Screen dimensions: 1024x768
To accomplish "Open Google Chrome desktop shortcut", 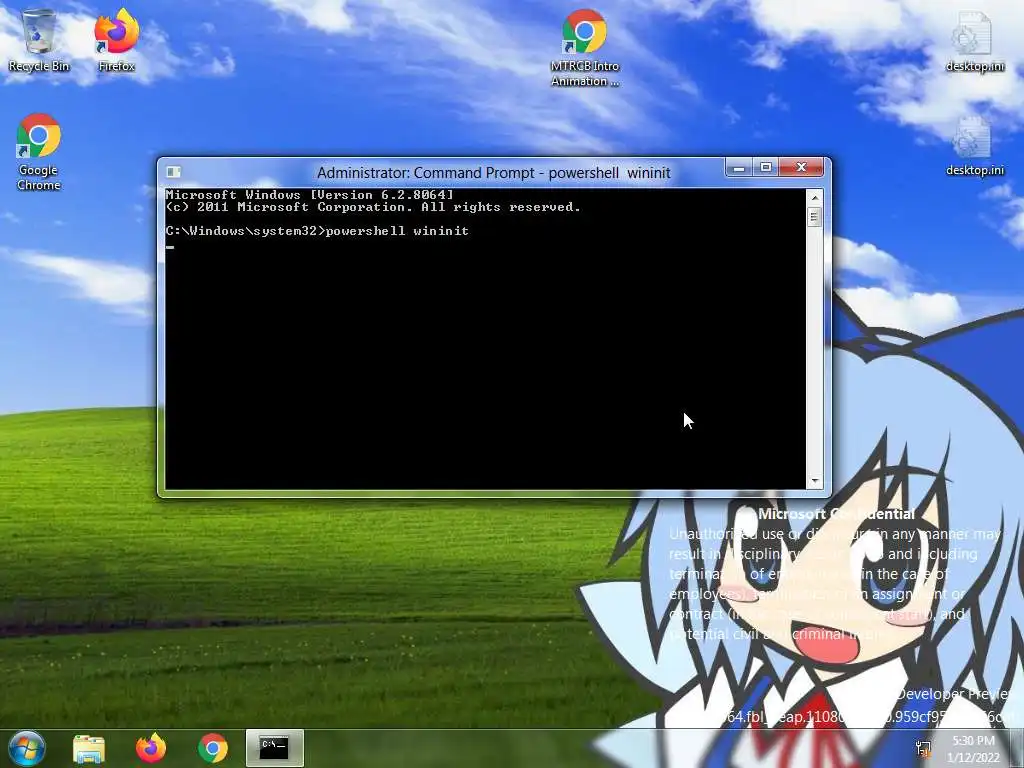I will pos(39,152).
